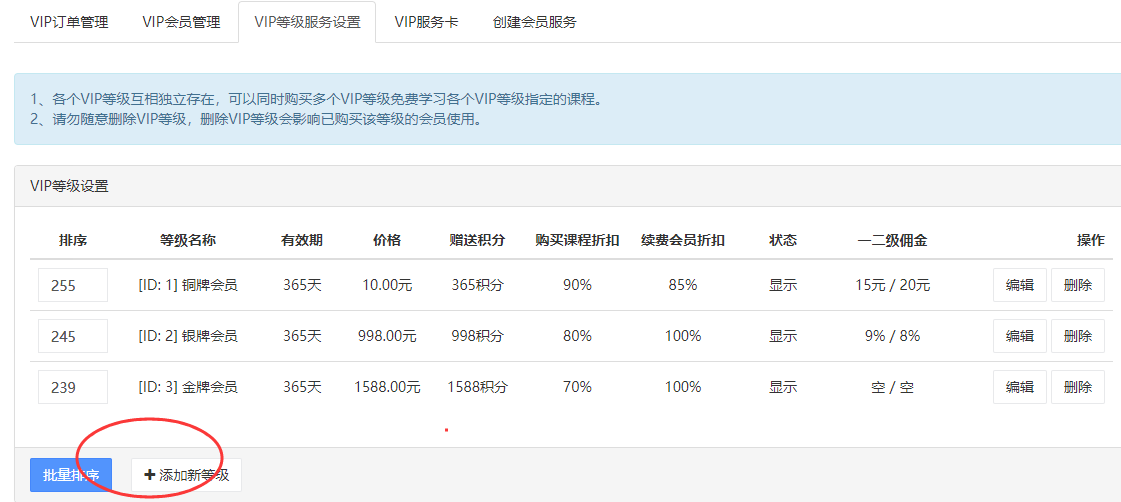The image size is (1121, 502).
Task: Click the 价格 column header
Action: pyautogui.click(x=387, y=240)
